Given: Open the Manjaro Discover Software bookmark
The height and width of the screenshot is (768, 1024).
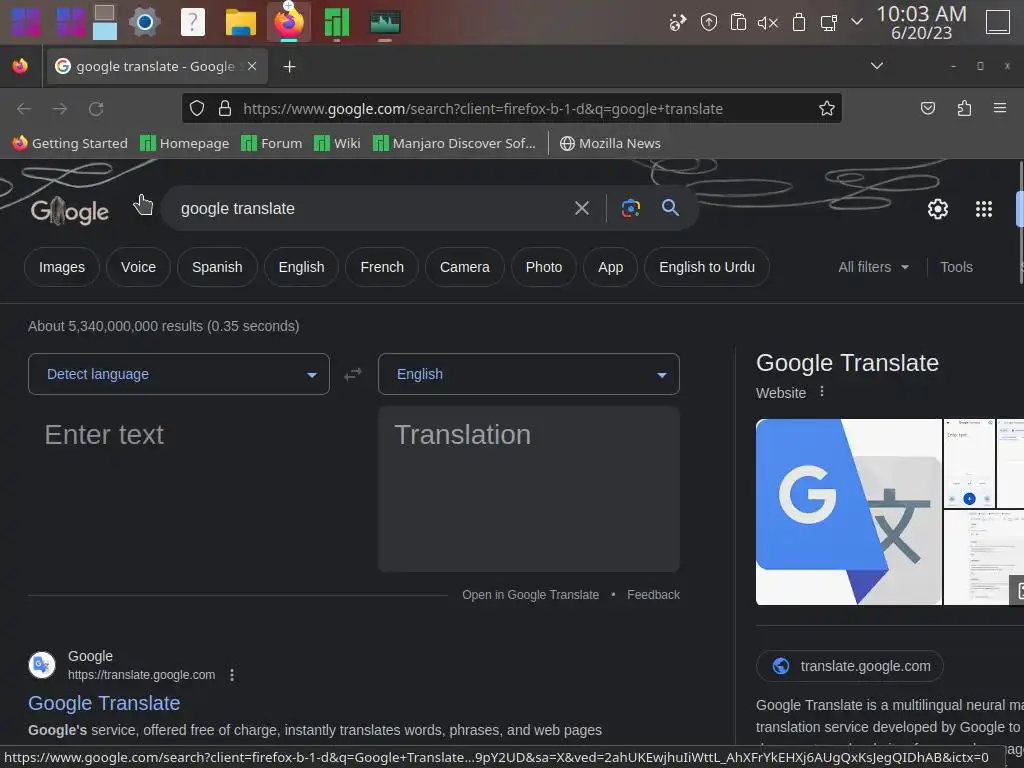Looking at the screenshot, I should [x=454, y=143].
